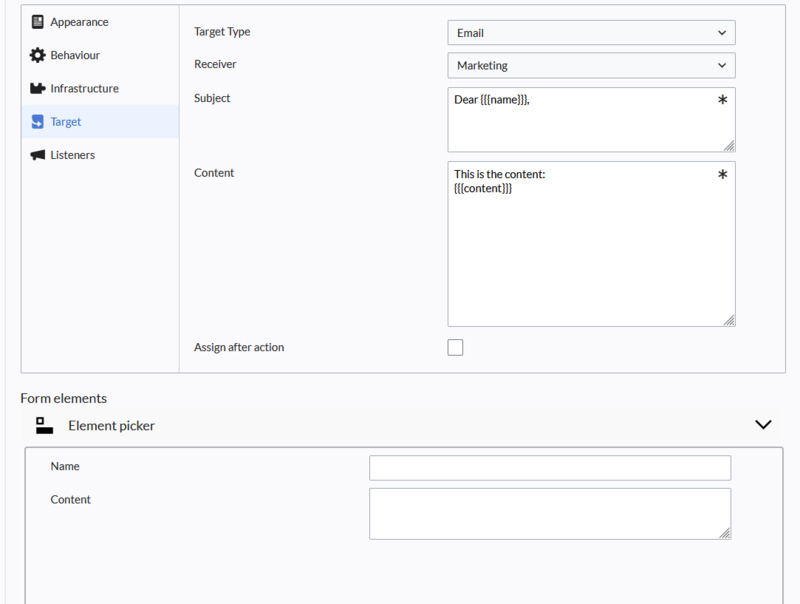Enable the Assign after action checkbox
The width and height of the screenshot is (800, 604).
click(455, 347)
